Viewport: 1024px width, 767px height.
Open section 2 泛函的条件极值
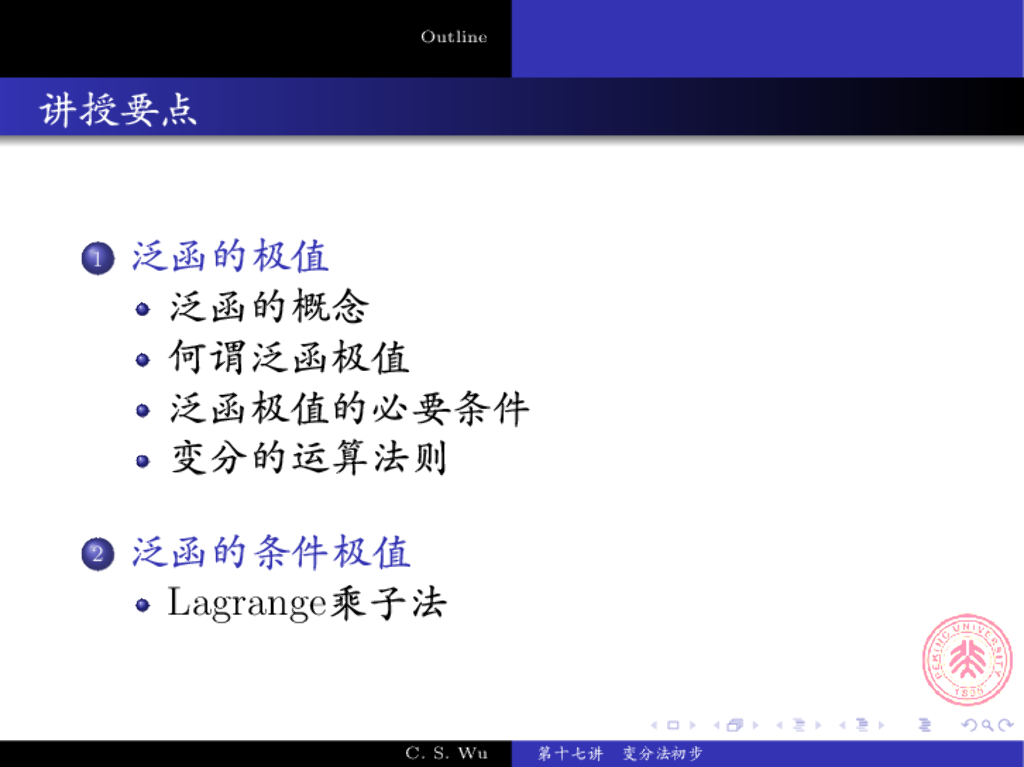click(x=271, y=552)
